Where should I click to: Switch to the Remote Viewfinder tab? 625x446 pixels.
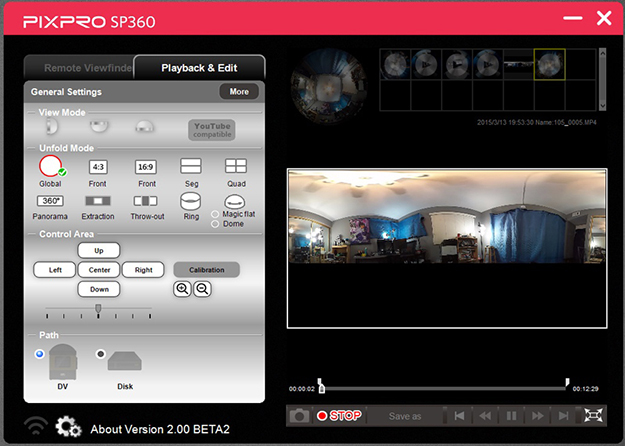coord(80,68)
